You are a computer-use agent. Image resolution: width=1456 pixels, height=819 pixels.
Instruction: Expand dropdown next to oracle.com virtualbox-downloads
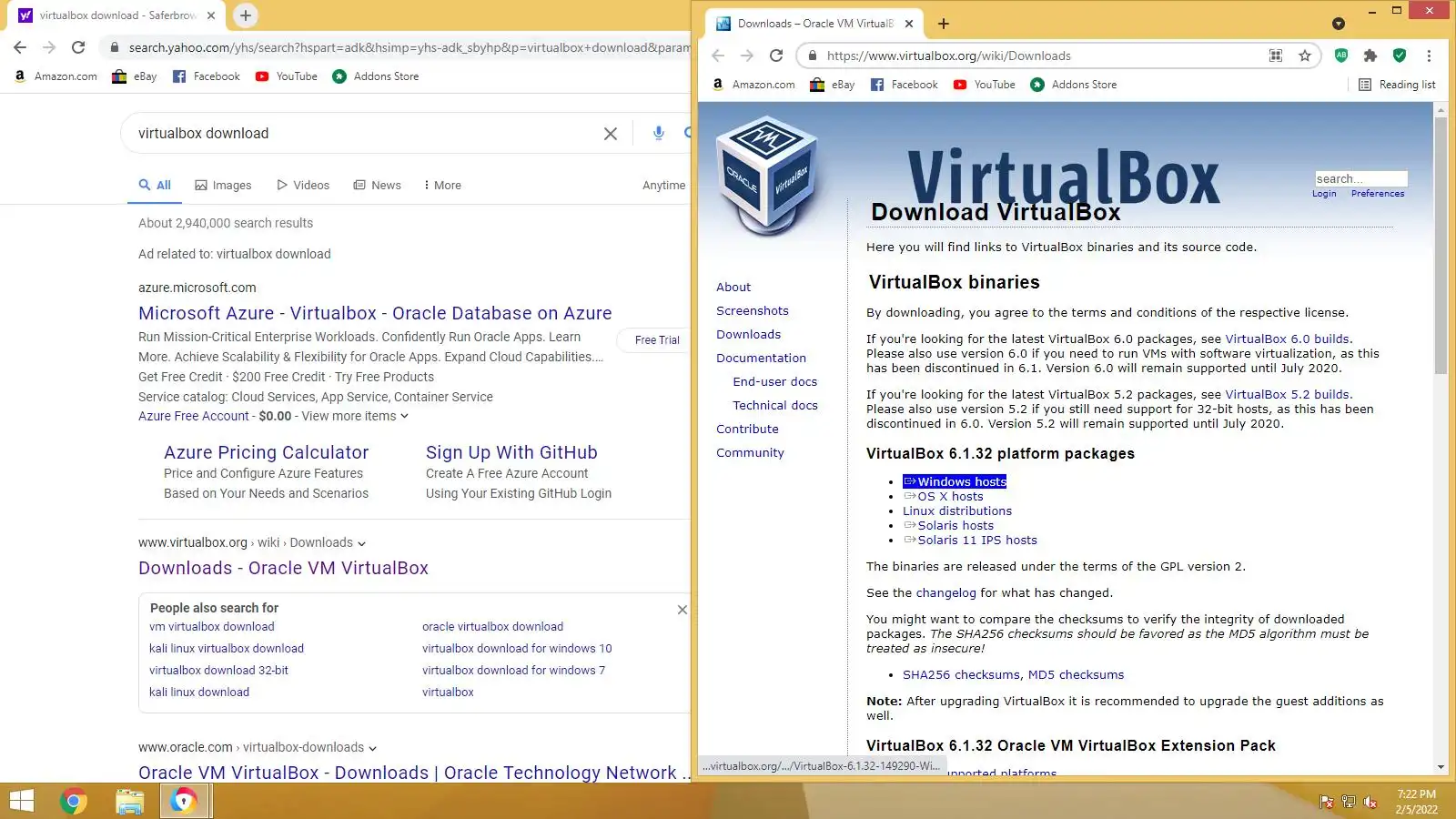[x=372, y=748]
